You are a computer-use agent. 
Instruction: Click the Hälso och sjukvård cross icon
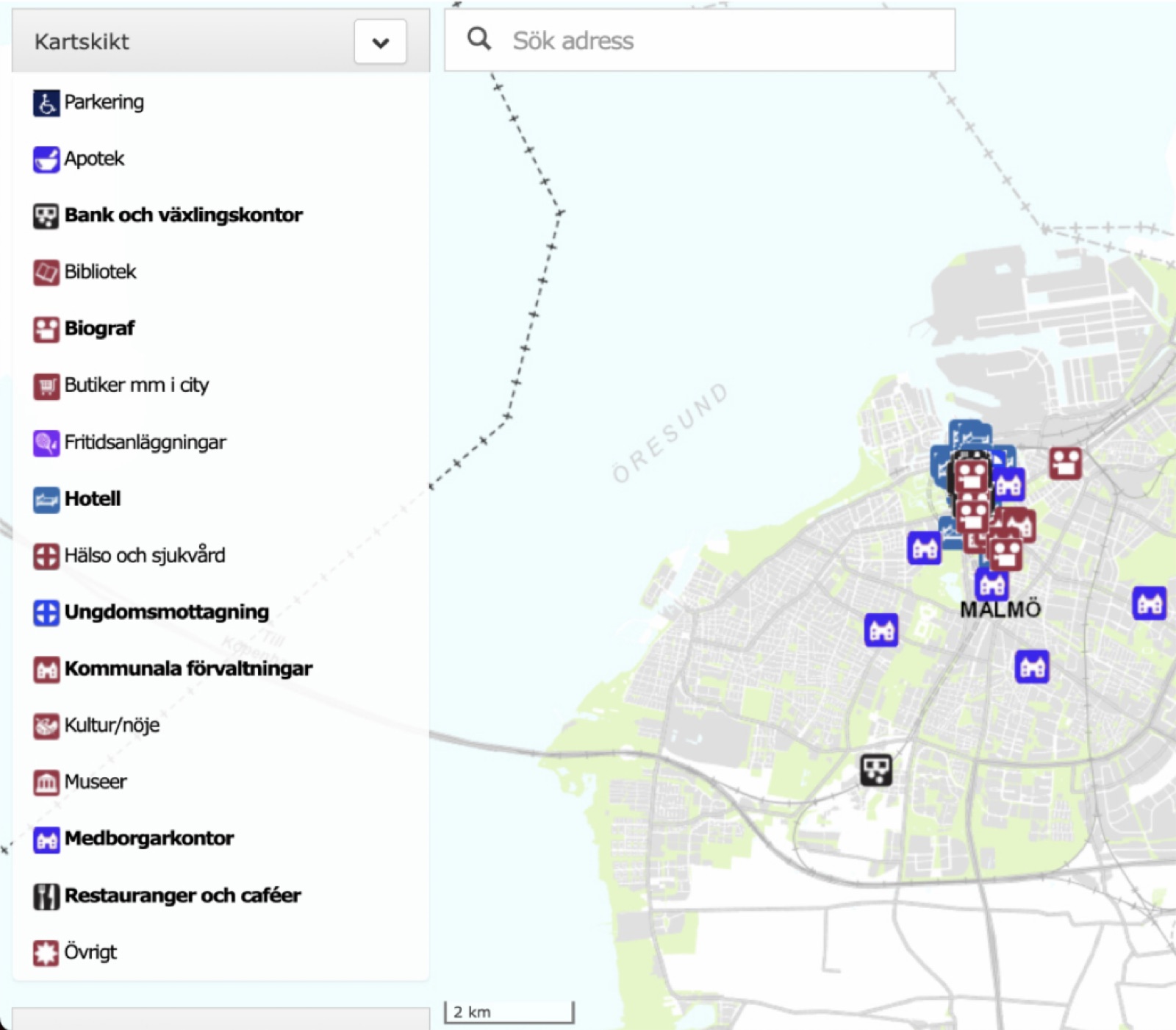[46, 557]
